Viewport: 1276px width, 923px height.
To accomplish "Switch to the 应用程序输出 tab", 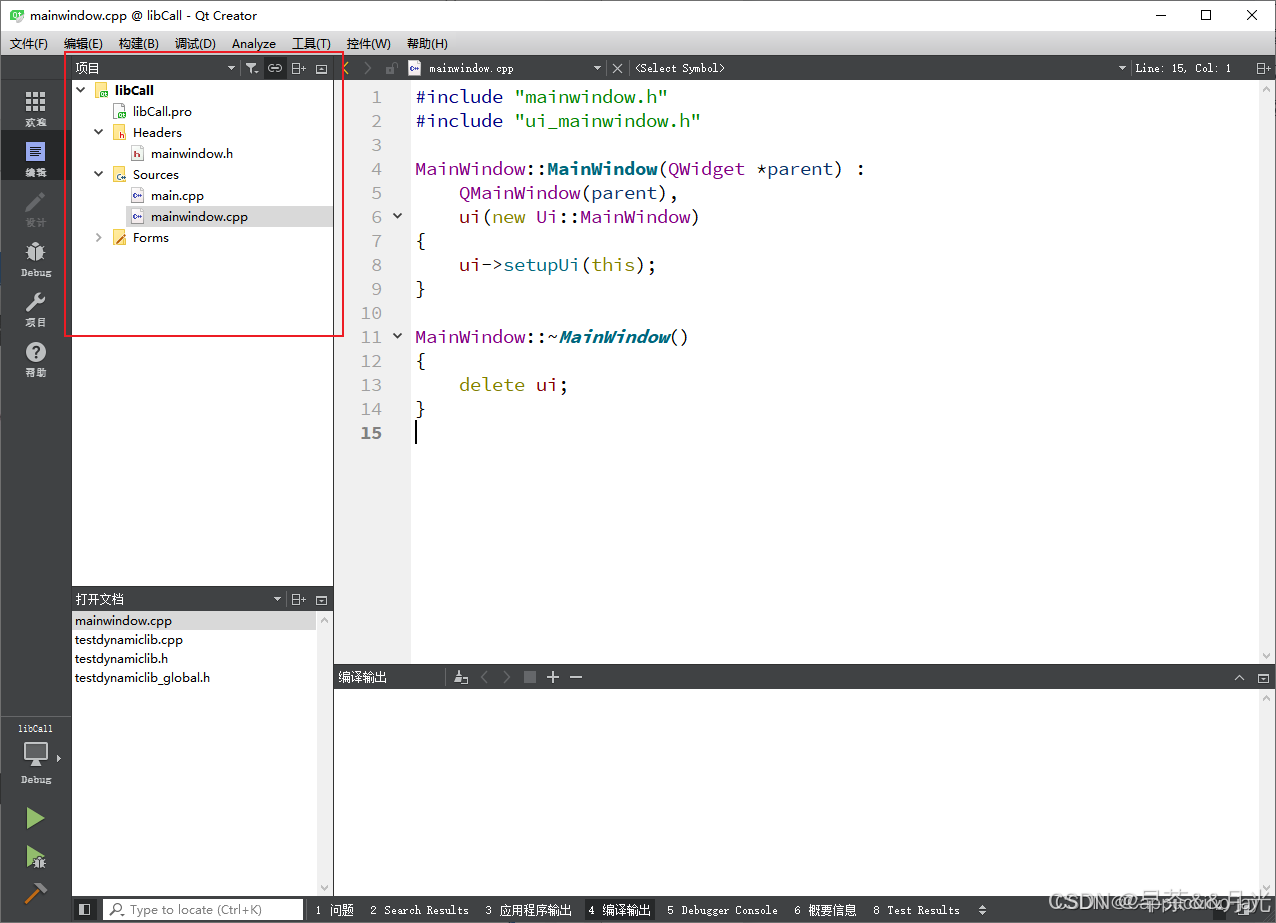I will 529,910.
